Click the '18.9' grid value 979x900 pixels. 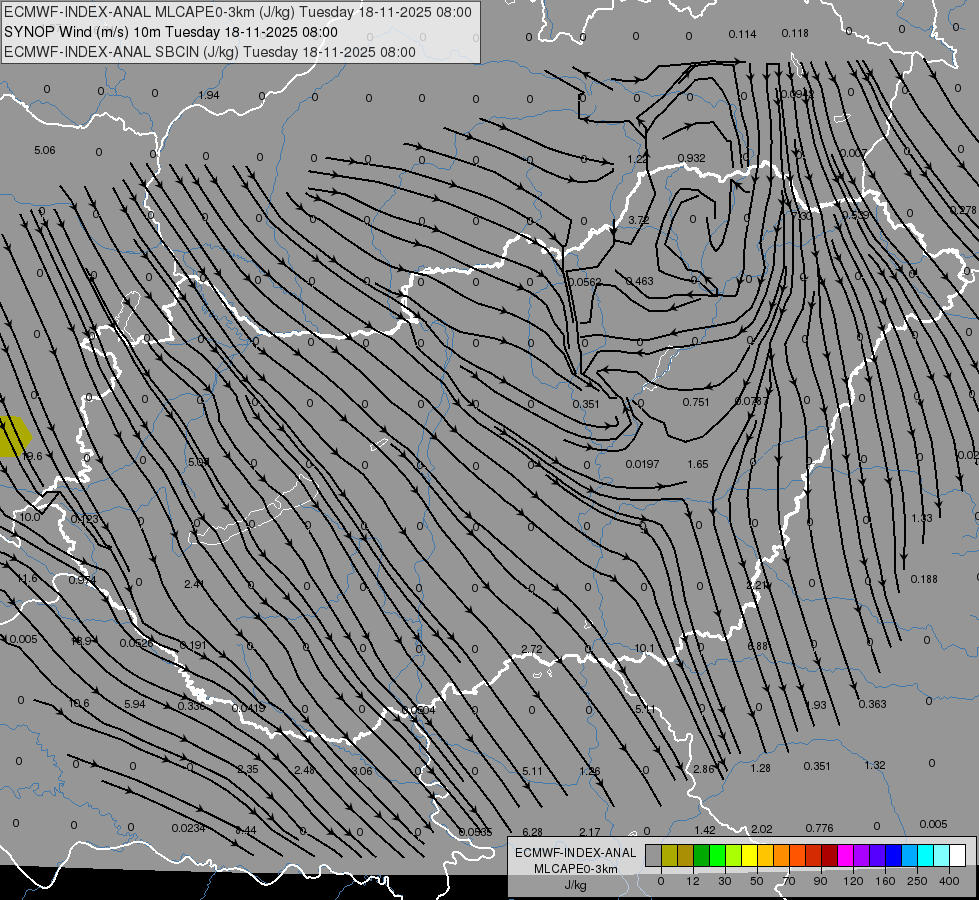click(82, 641)
